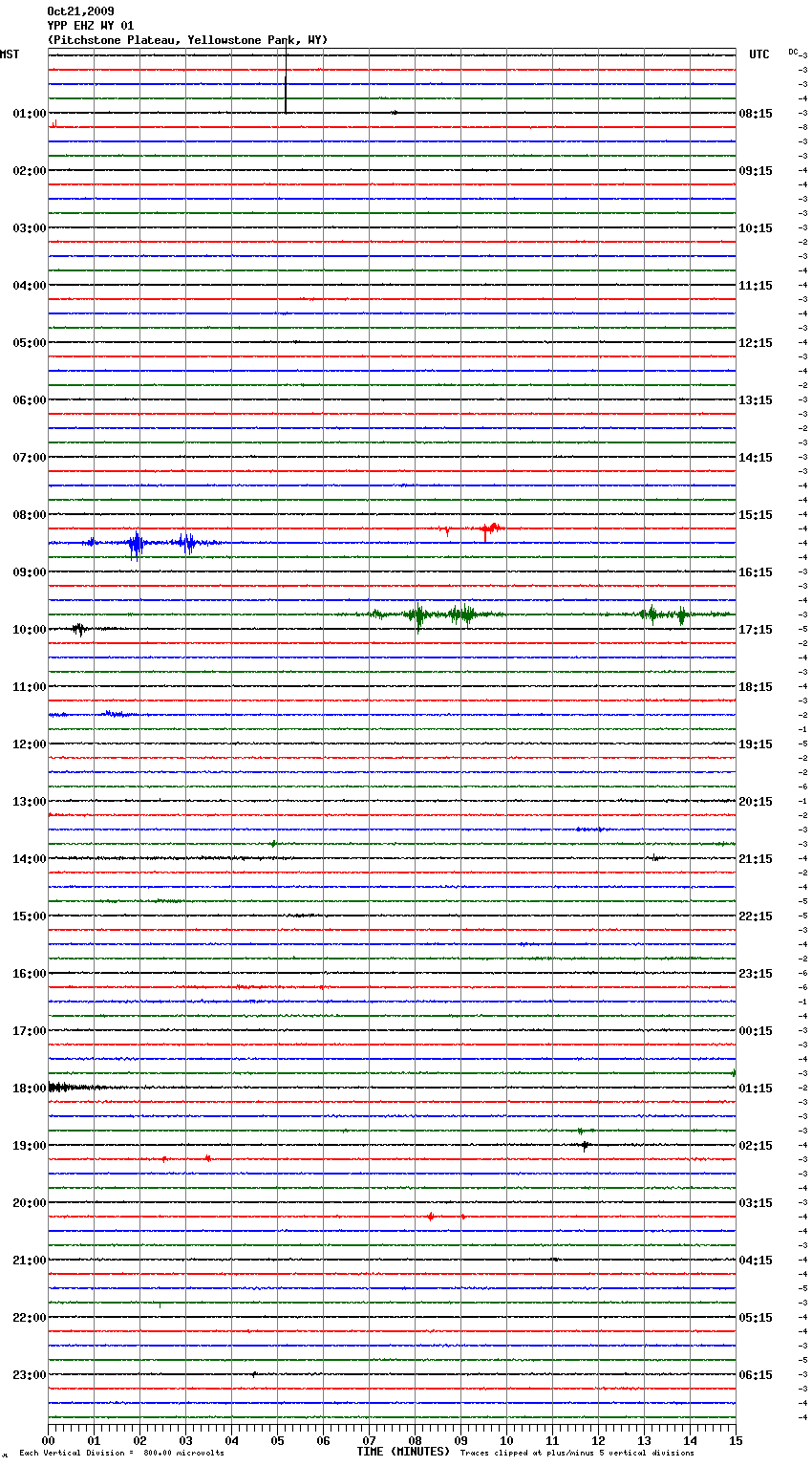Click the 17:15 UTC time label
Screen dimensions: 812x1466
756,629
